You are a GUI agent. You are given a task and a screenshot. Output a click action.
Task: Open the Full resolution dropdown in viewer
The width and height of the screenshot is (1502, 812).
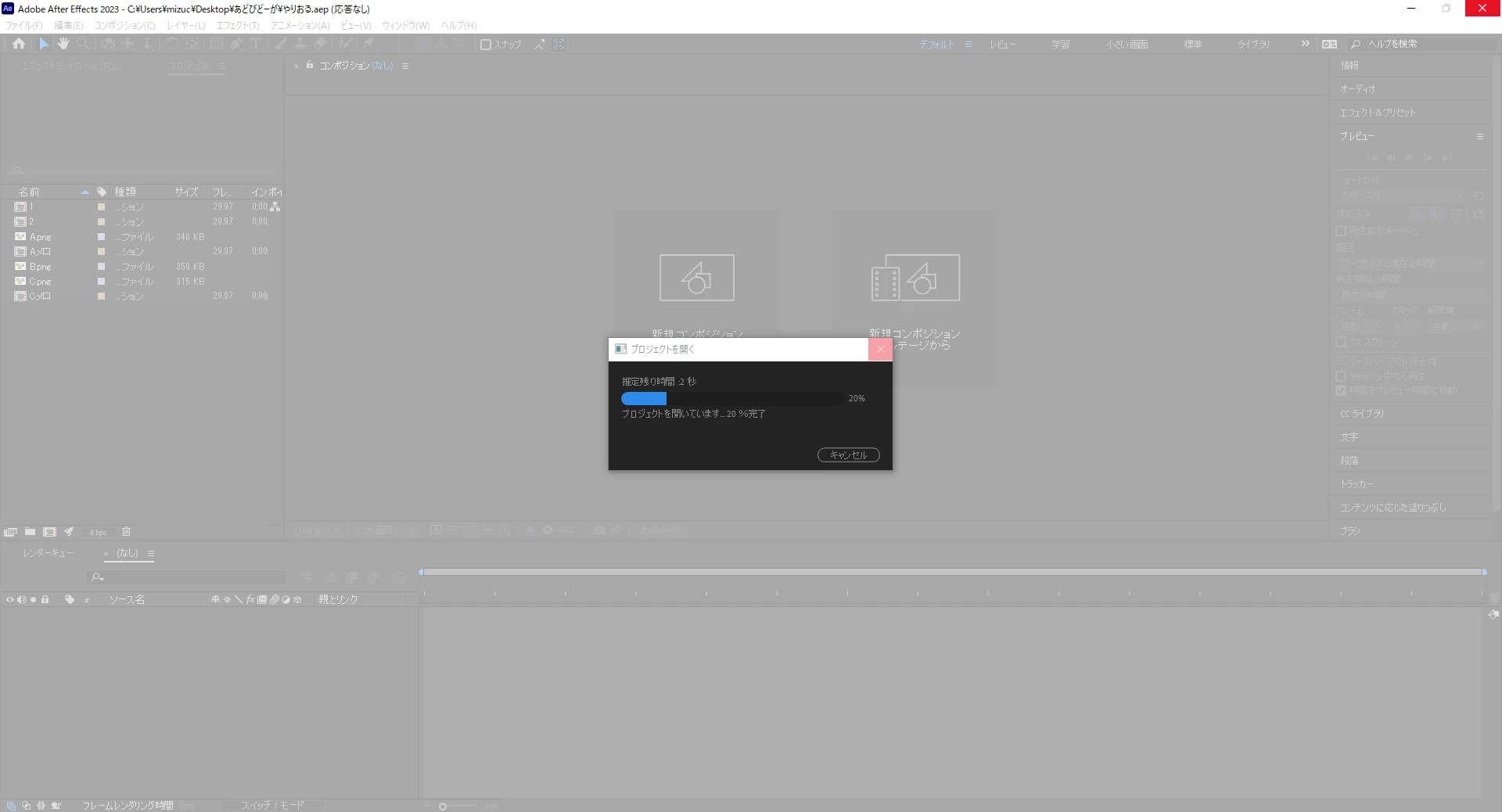pyautogui.click(x=386, y=530)
